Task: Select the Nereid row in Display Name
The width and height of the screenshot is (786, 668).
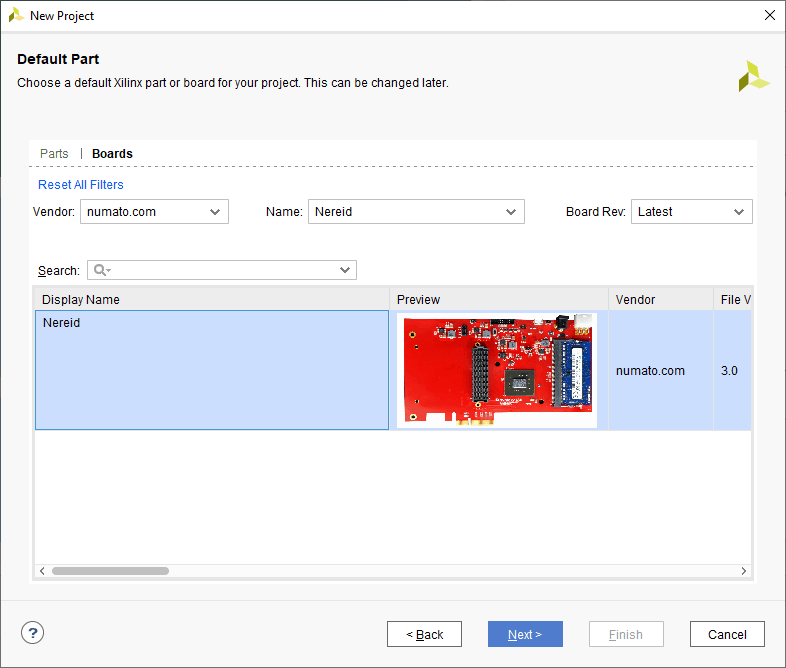Action: click(x=211, y=370)
